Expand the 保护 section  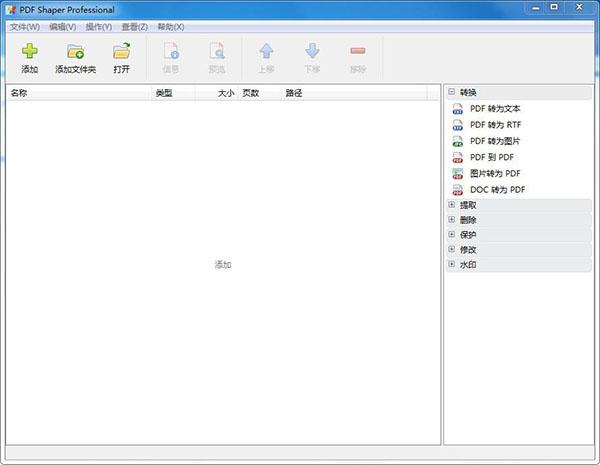point(452,235)
